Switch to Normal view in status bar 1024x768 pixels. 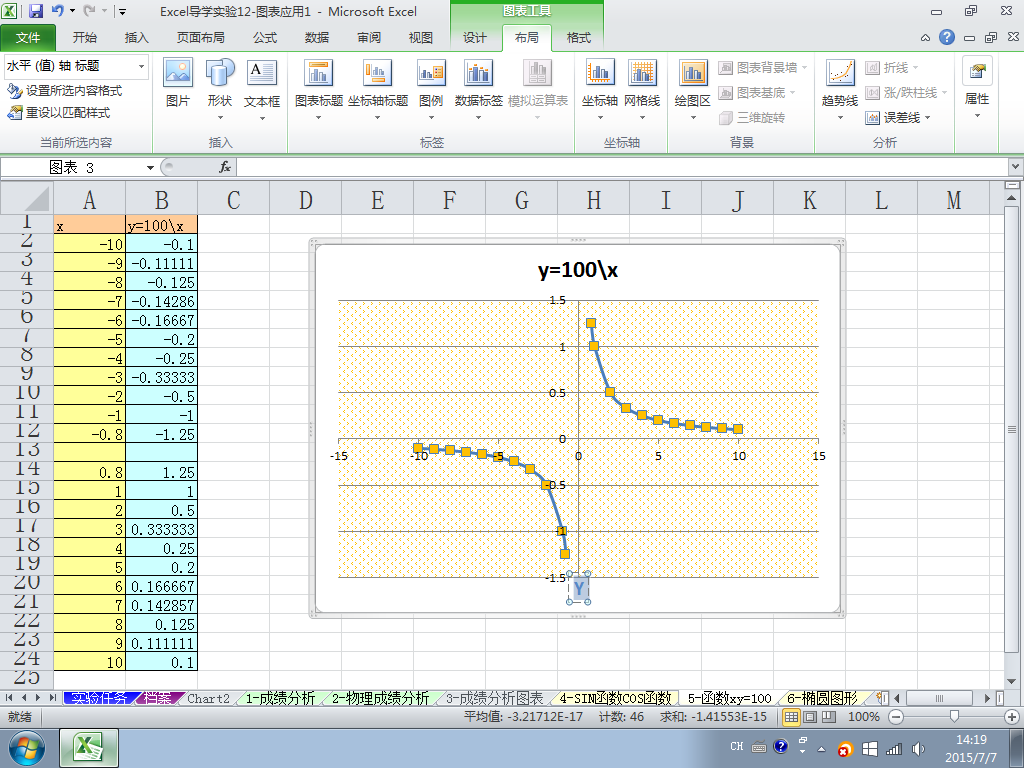click(x=791, y=717)
